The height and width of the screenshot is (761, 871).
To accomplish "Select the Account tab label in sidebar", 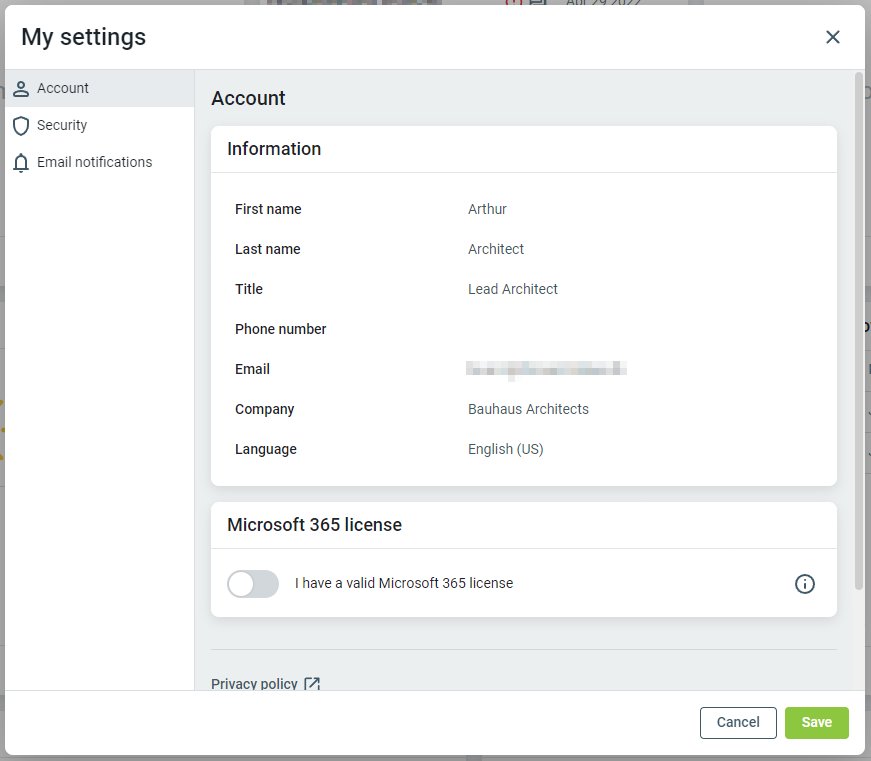I will pyautogui.click(x=63, y=89).
